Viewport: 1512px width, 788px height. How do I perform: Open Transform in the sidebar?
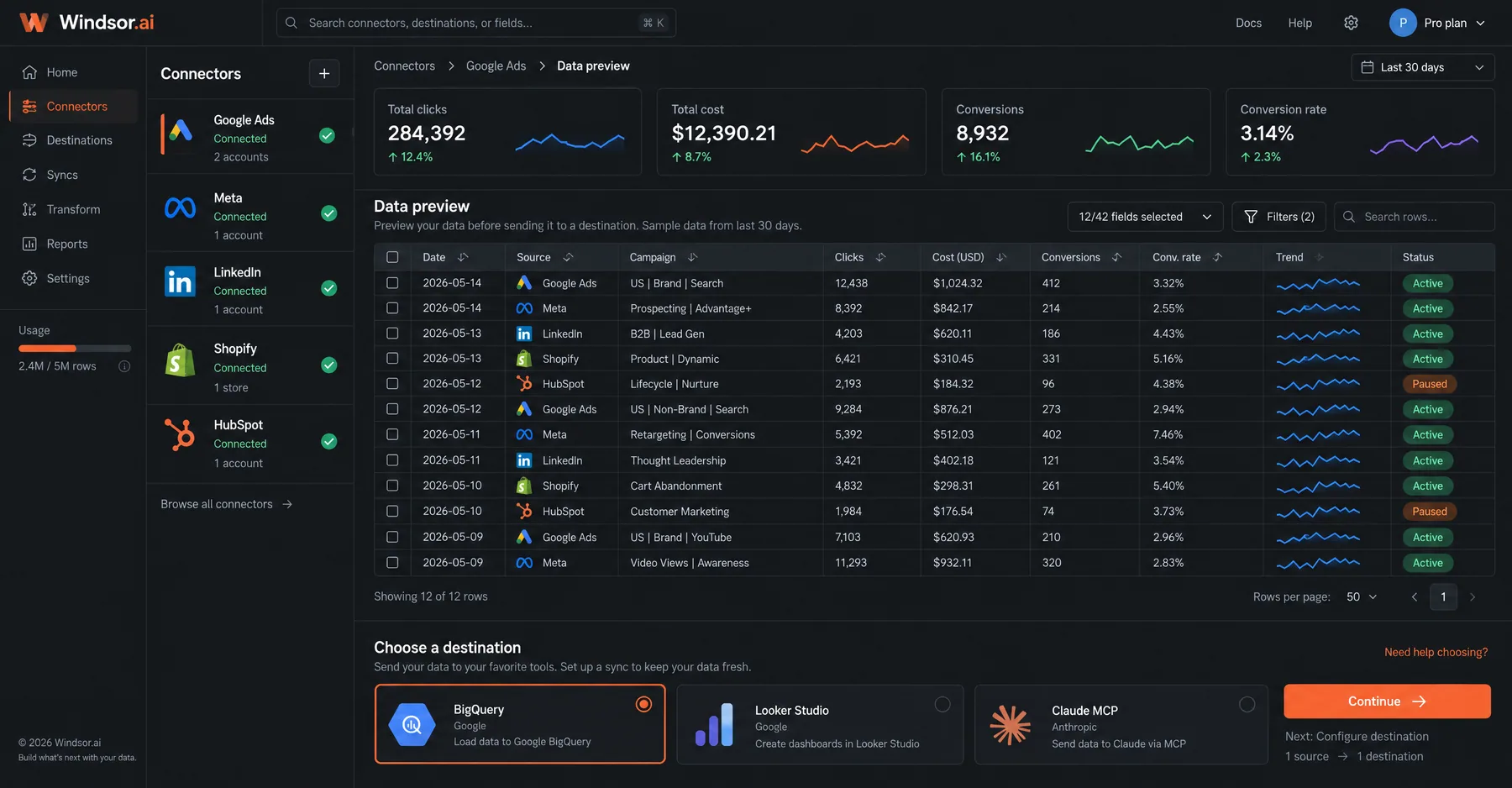pos(74,209)
